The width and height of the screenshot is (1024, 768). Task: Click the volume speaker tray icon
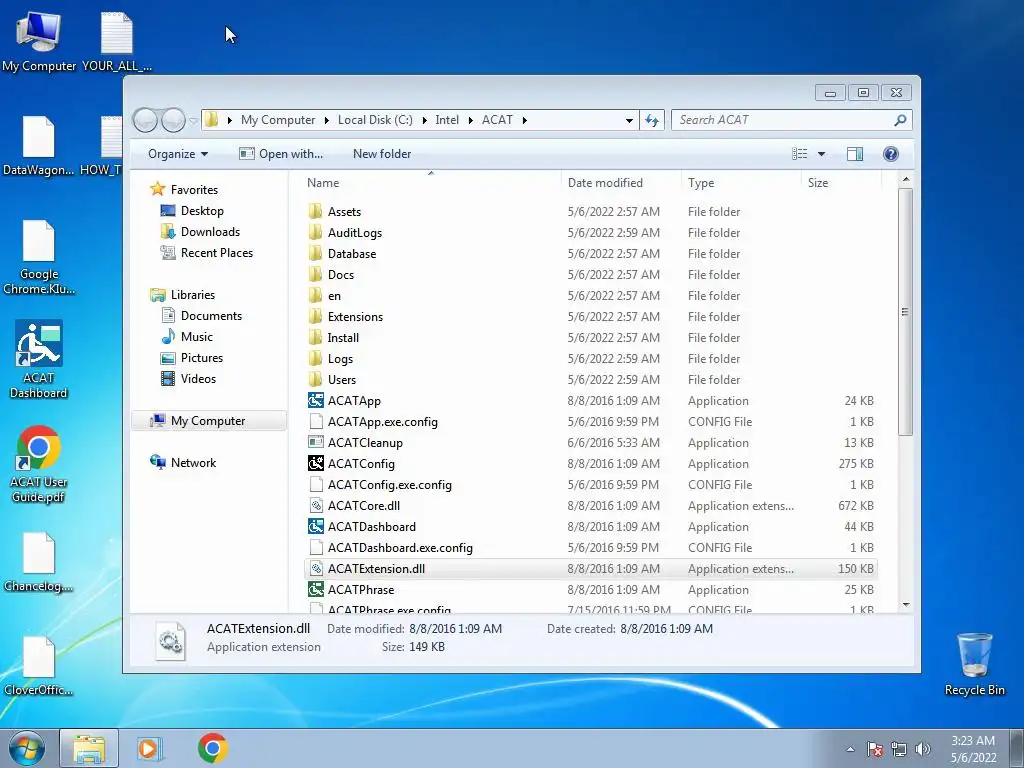923,749
